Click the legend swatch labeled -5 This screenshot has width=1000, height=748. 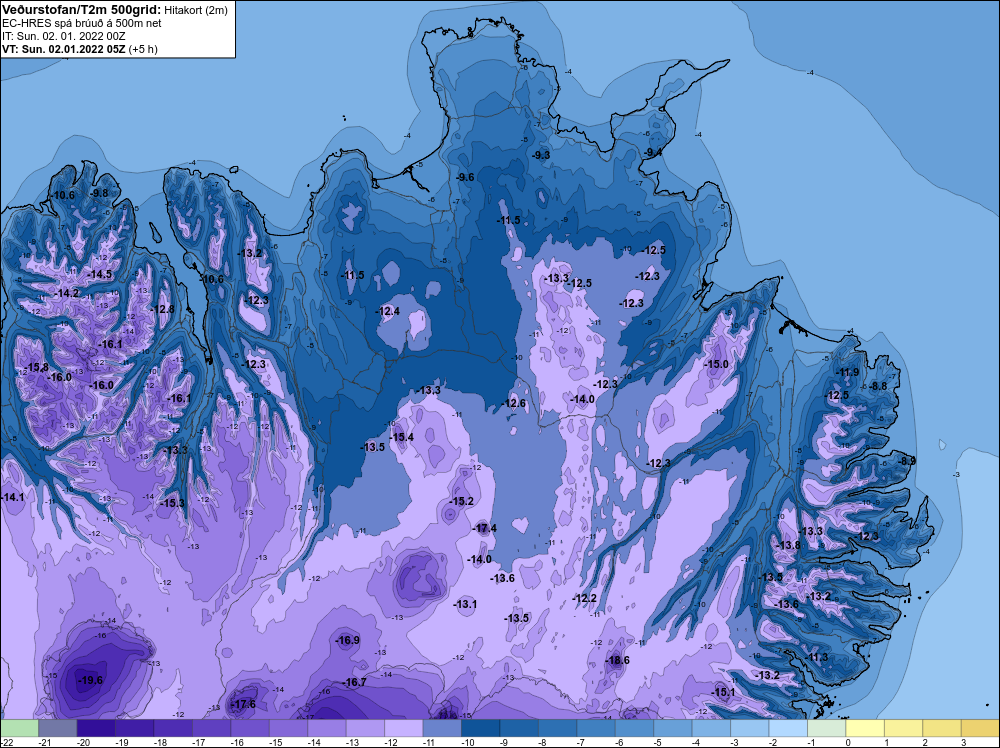(673, 728)
